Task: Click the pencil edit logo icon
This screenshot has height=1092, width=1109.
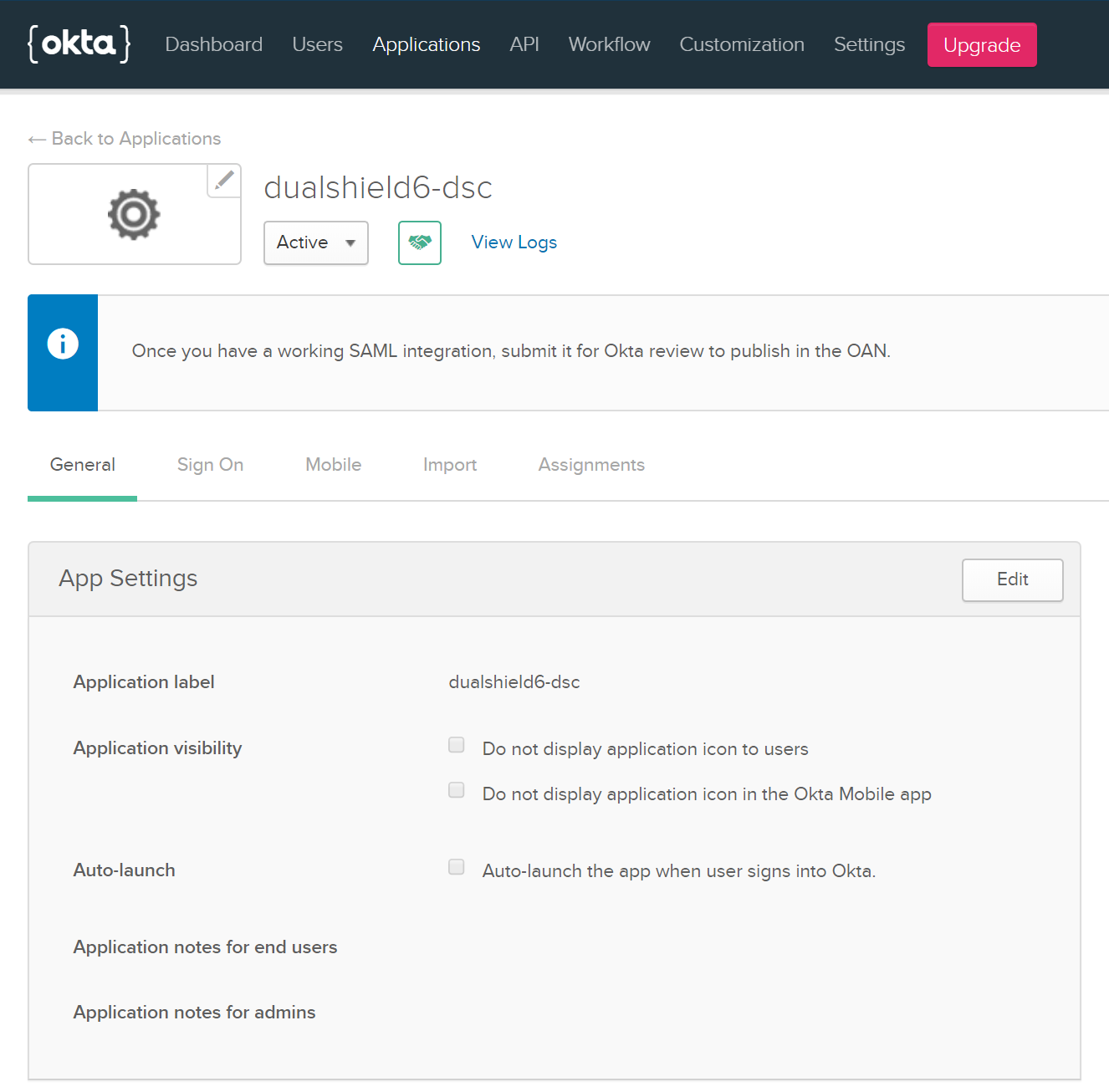Action: pyautogui.click(x=224, y=181)
